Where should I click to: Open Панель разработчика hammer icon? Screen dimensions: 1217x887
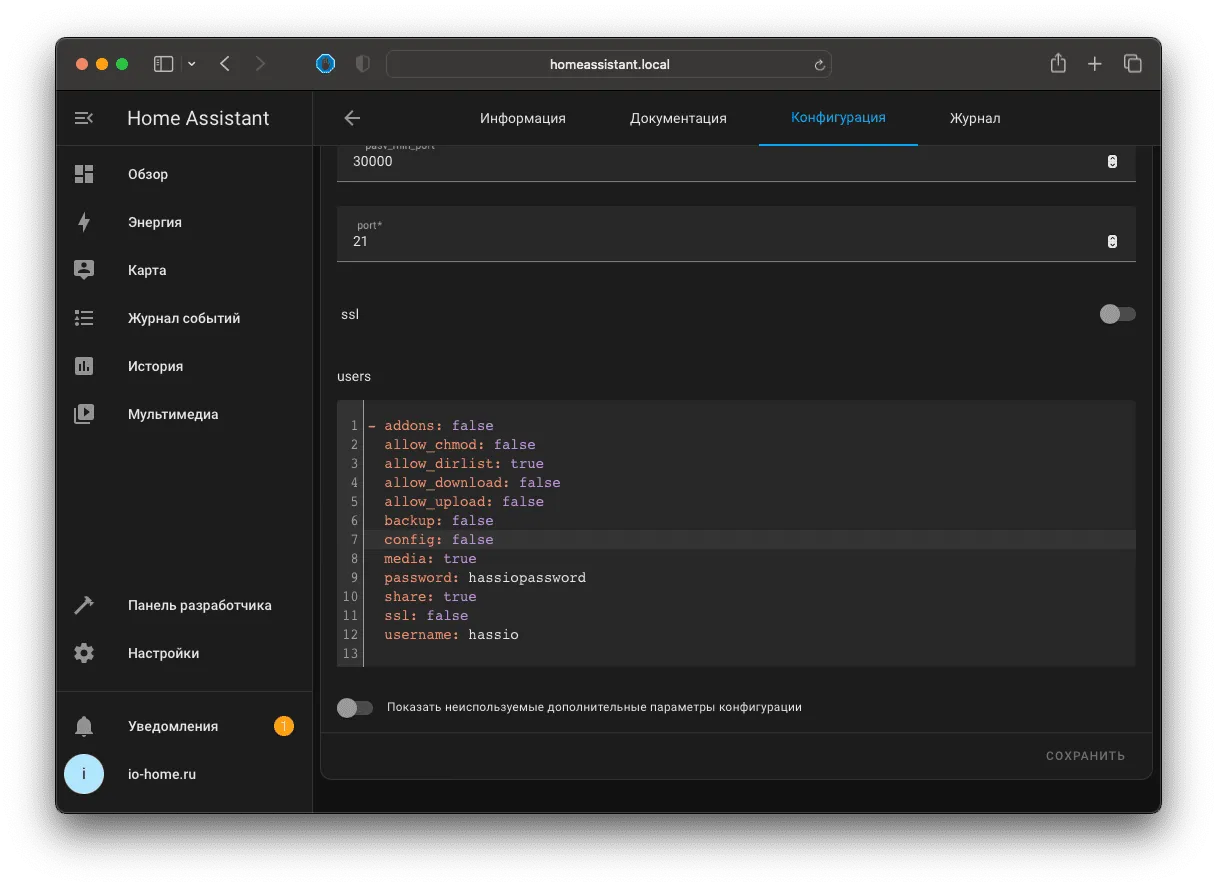(84, 605)
